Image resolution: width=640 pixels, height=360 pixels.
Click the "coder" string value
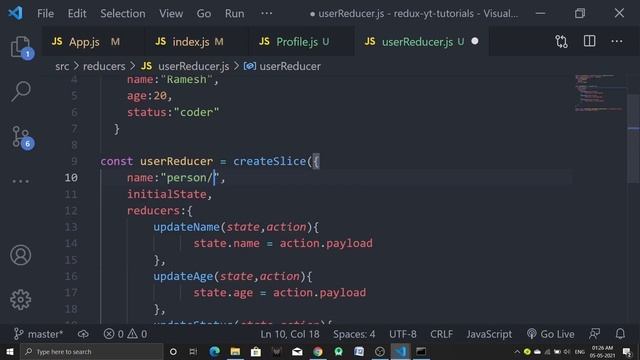tap(196, 112)
